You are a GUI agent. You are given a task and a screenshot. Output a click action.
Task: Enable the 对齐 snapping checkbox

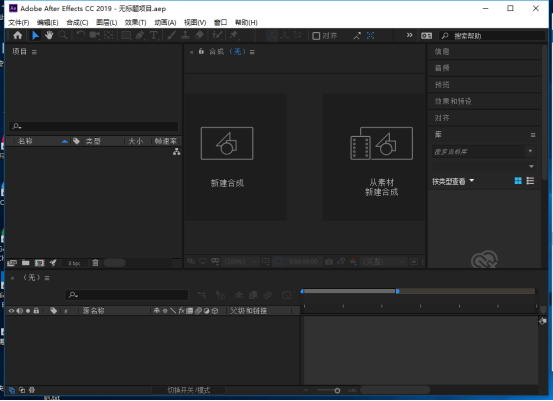(316, 36)
